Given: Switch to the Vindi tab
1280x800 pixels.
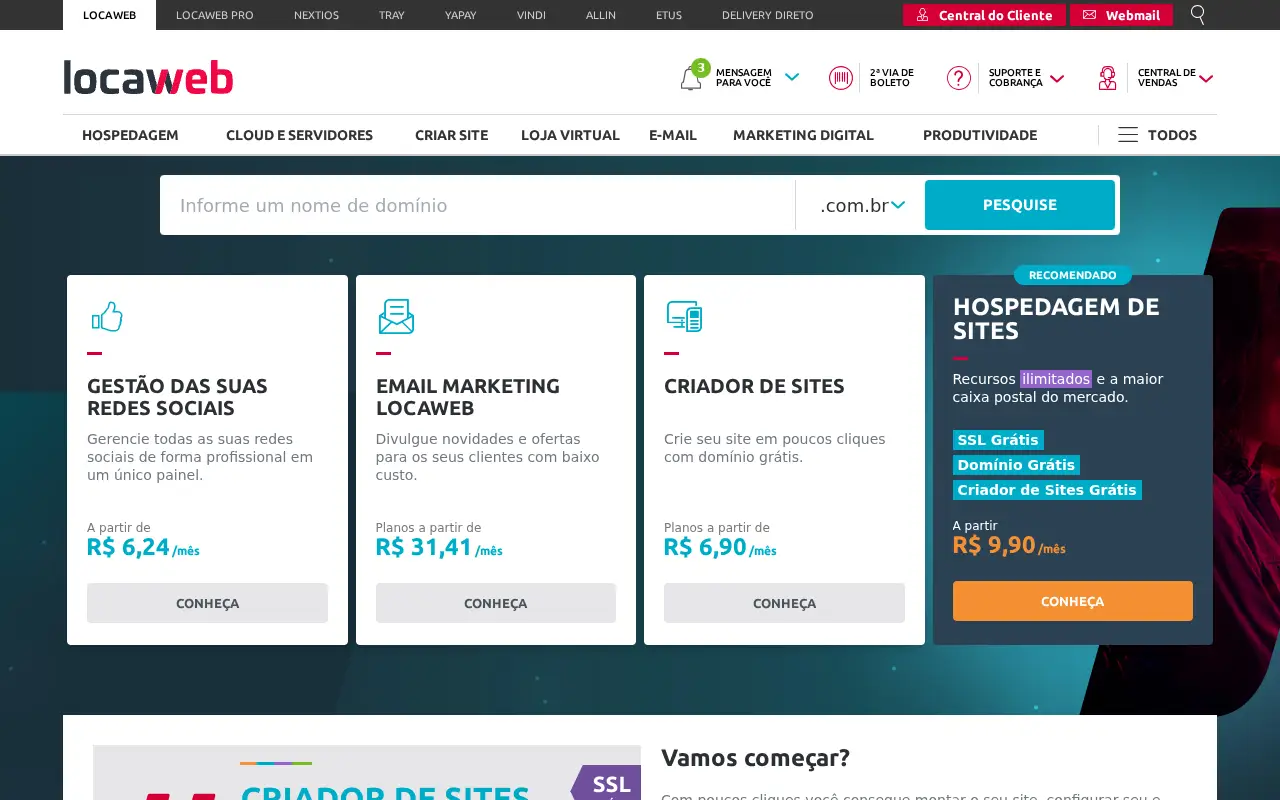Looking at the screenshot, I should coord(532,15).
